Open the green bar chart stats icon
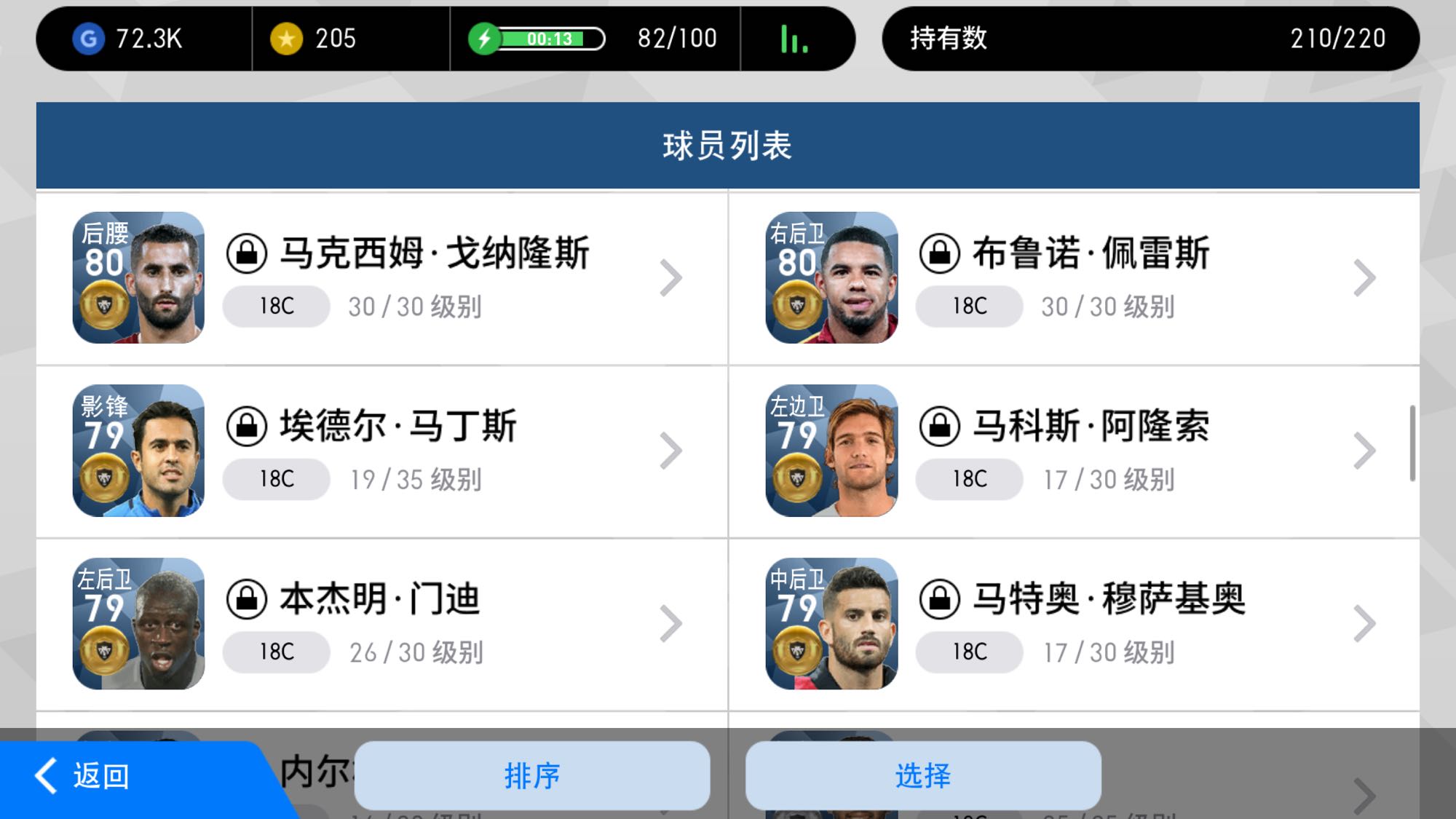Image resolution: width=1456 pixels, height=819 pixels. (x=794, y=39)
